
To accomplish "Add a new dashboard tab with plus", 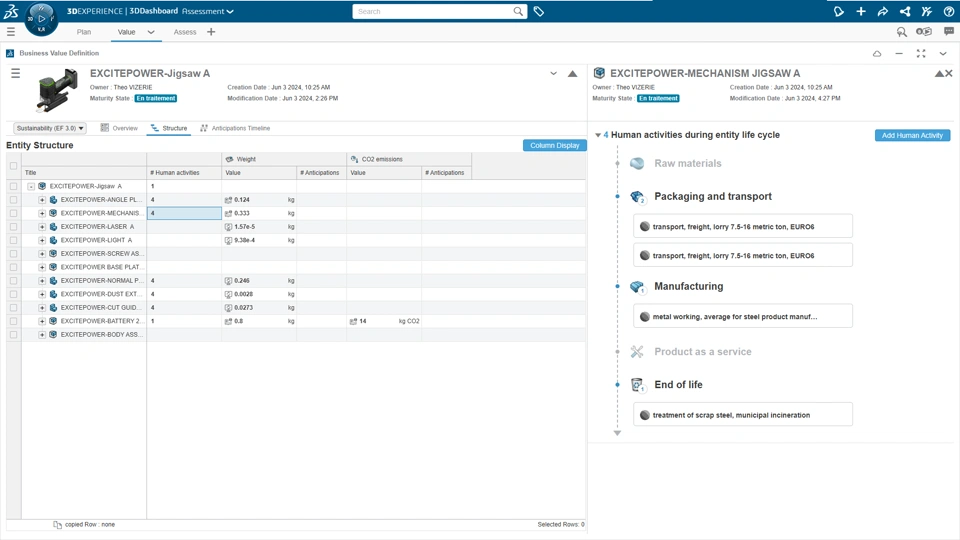I will [211, 32].
